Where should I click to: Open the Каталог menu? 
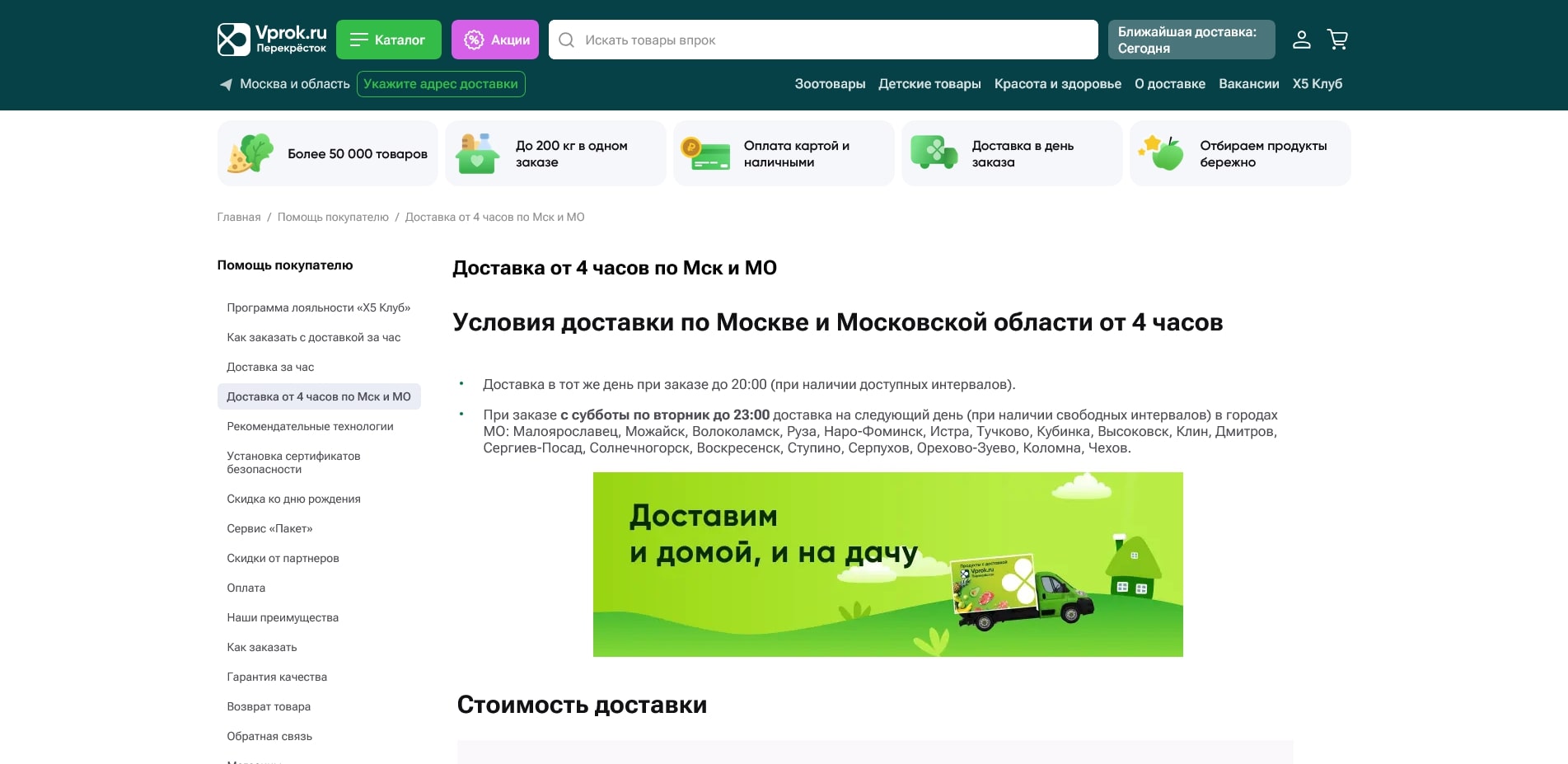coord(388,39)
